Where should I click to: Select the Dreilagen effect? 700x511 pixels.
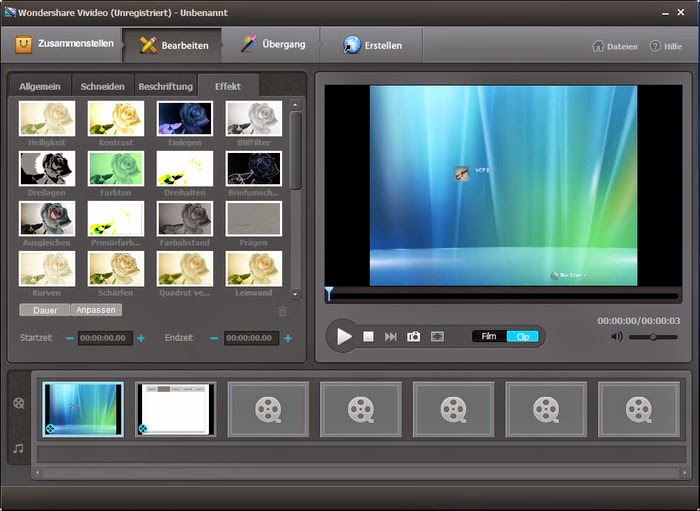[x=47, y=168]
